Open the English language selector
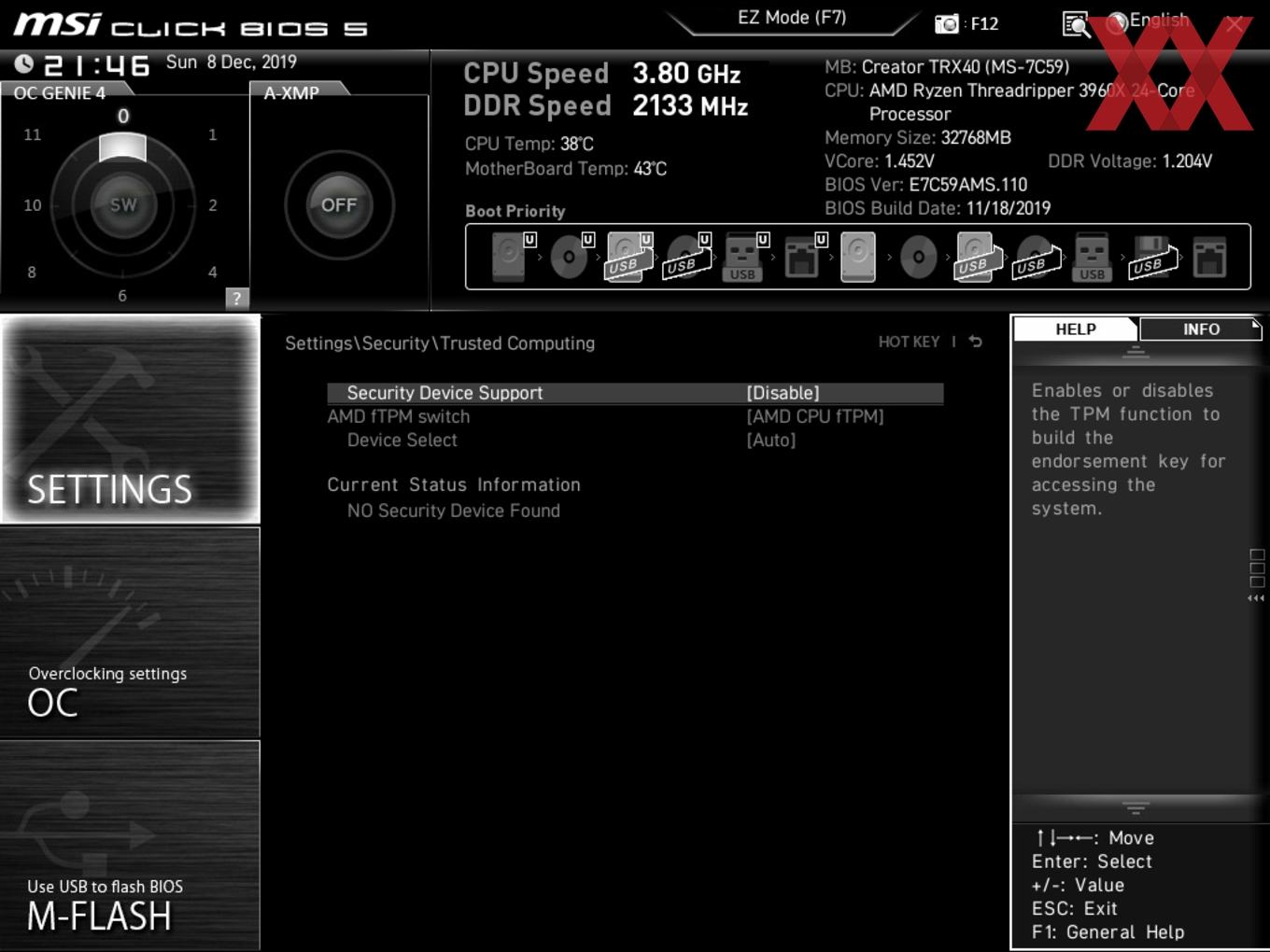 click(x=1148, y=21)
